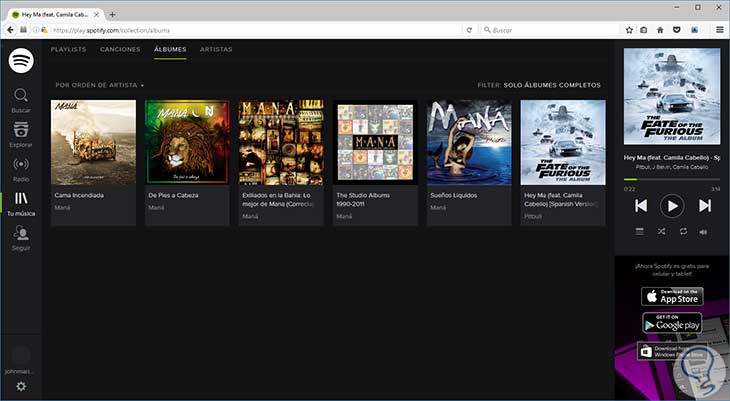
Task: Select the Hey Ma browser tab
Action: 56,15
